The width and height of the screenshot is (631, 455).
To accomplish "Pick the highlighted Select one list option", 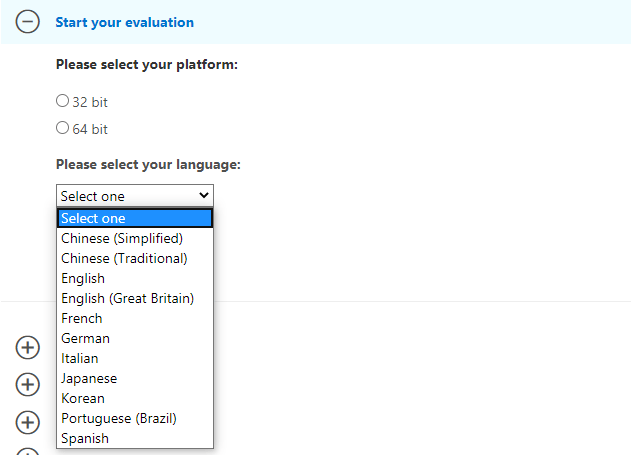I will 135,218.
